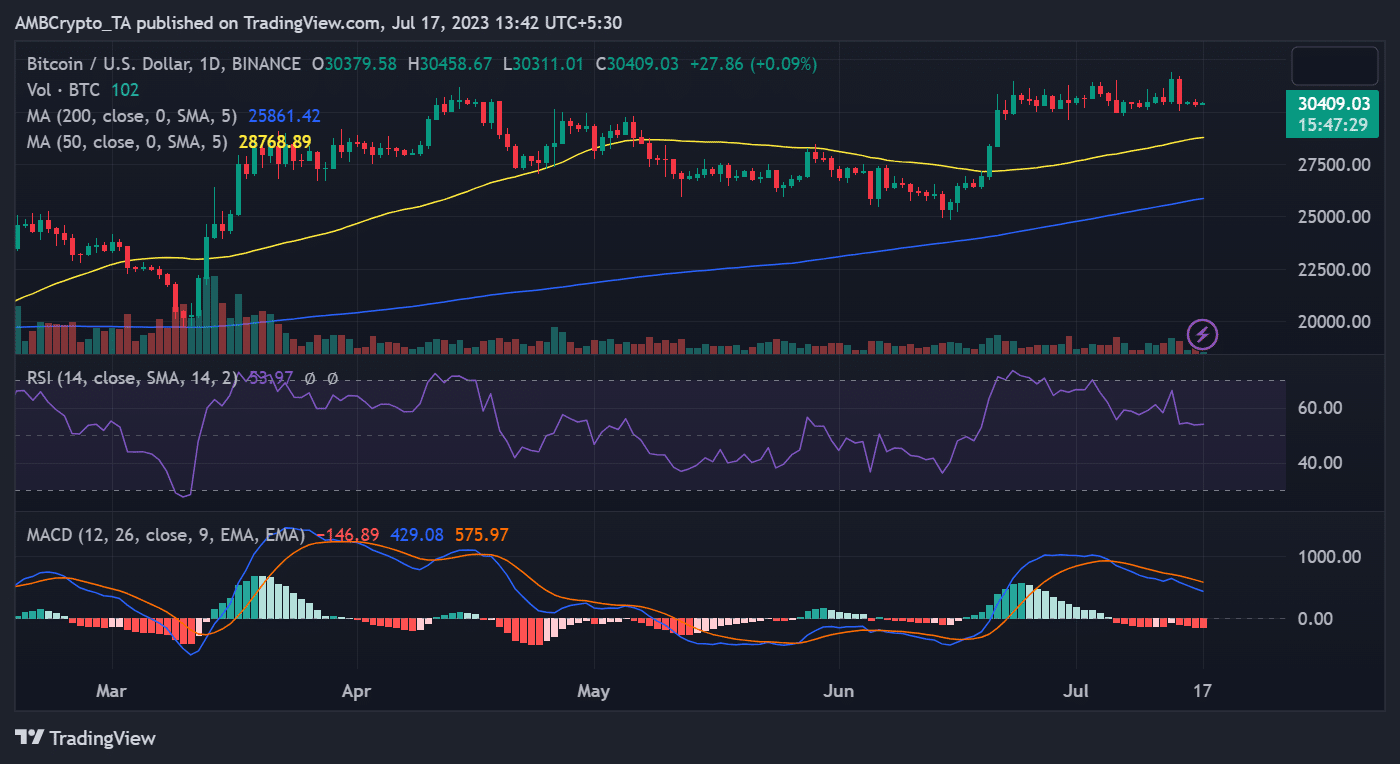Click the open price value O30379.58
This screenshot has height=764, width=1400.
pyautogui.click(x=354, y=64)
